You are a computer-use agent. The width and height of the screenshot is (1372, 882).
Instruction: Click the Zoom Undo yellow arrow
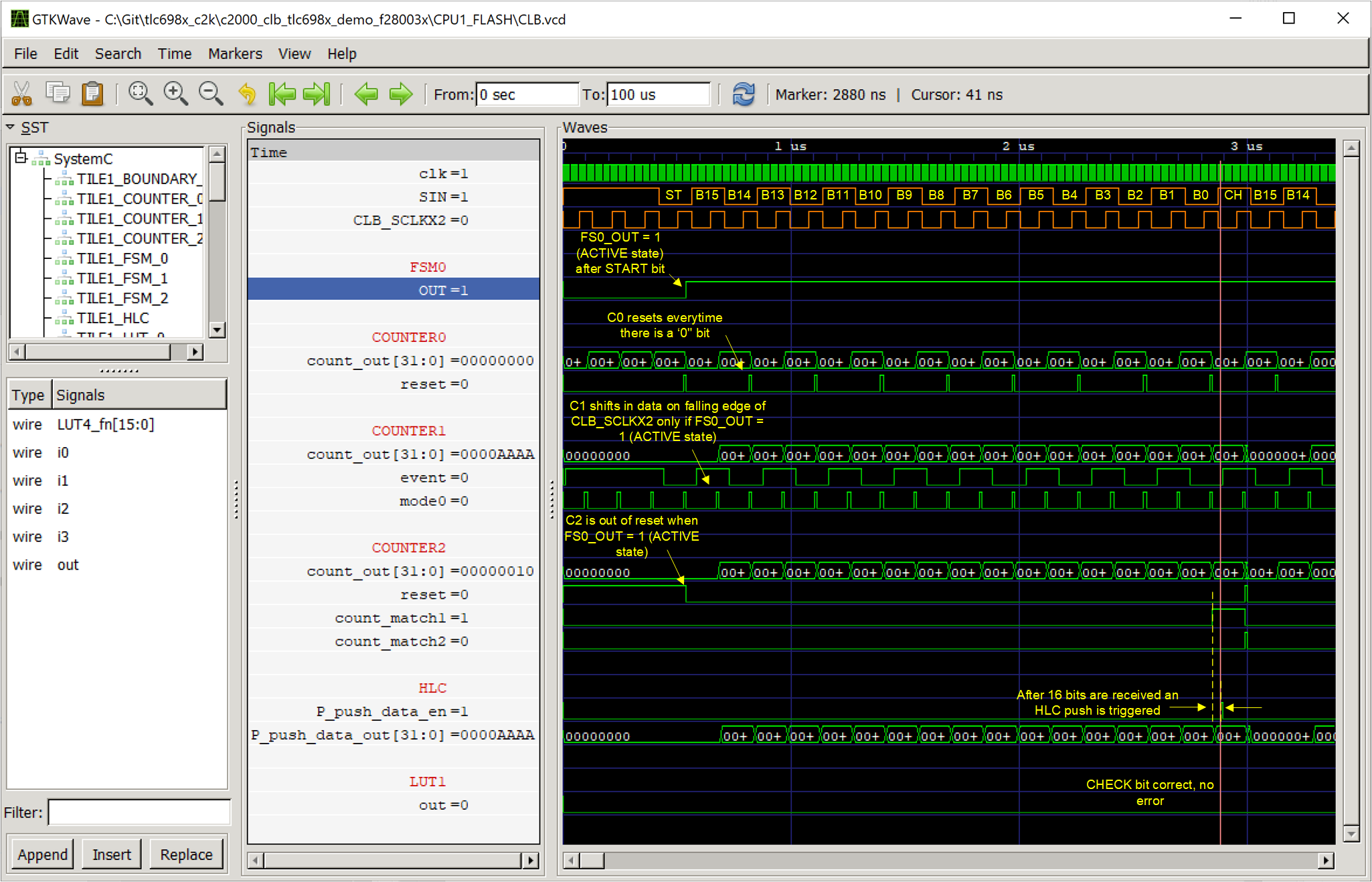[x=247, y=94]
